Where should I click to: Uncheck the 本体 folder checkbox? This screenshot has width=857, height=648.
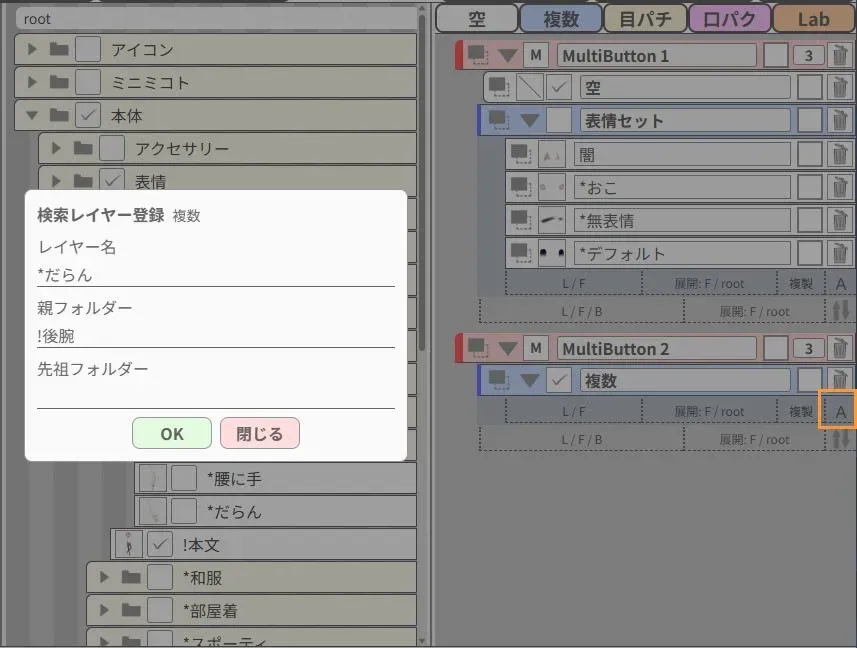click(x=87, y=115)
